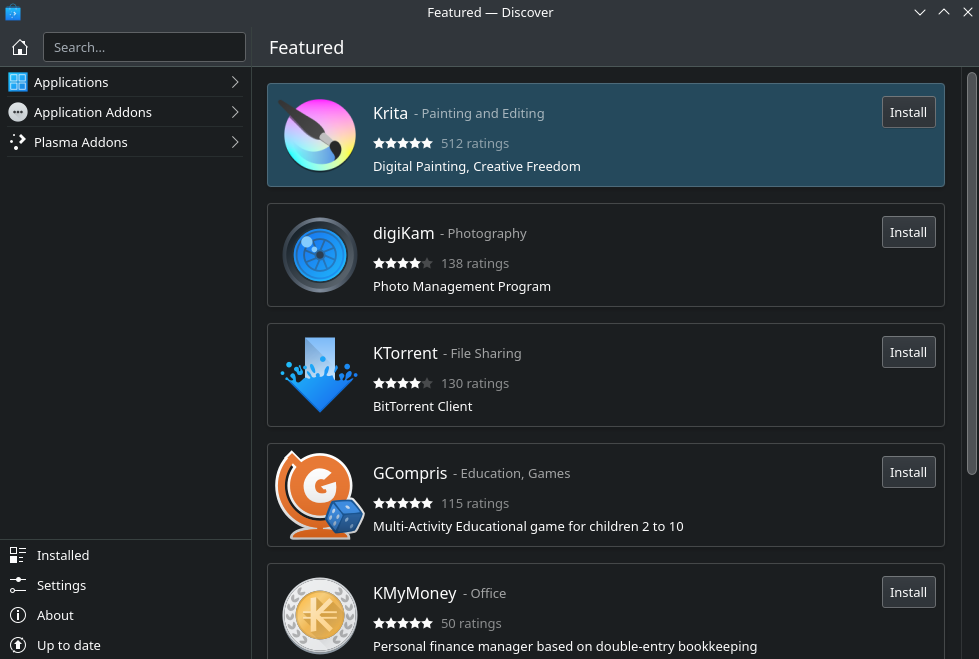Screen dimensions: 979x659
Task: Minimize the Discover window
Action: click(x=920, y=12)
